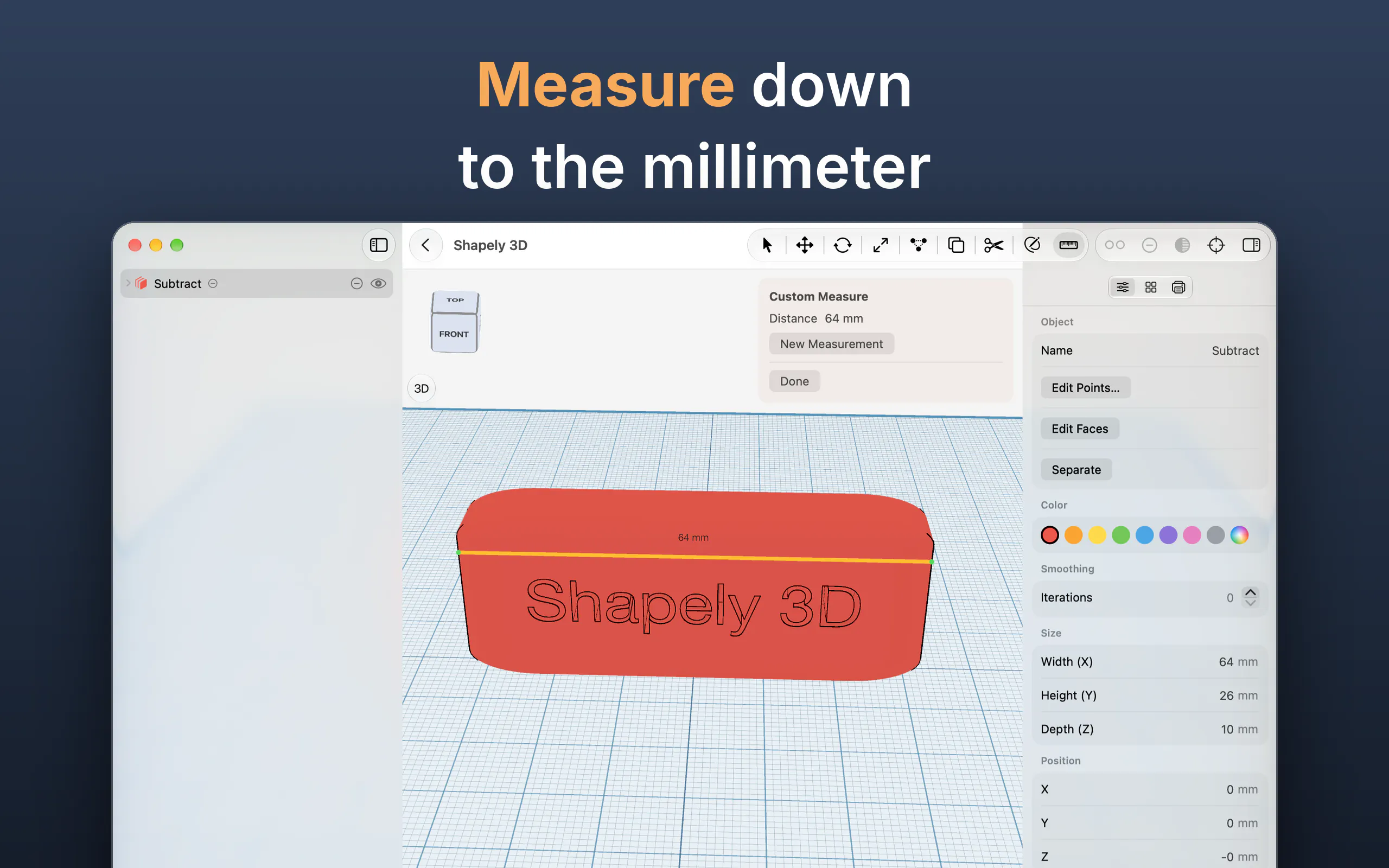Go back with the chevron button

[x=426, y=245]
